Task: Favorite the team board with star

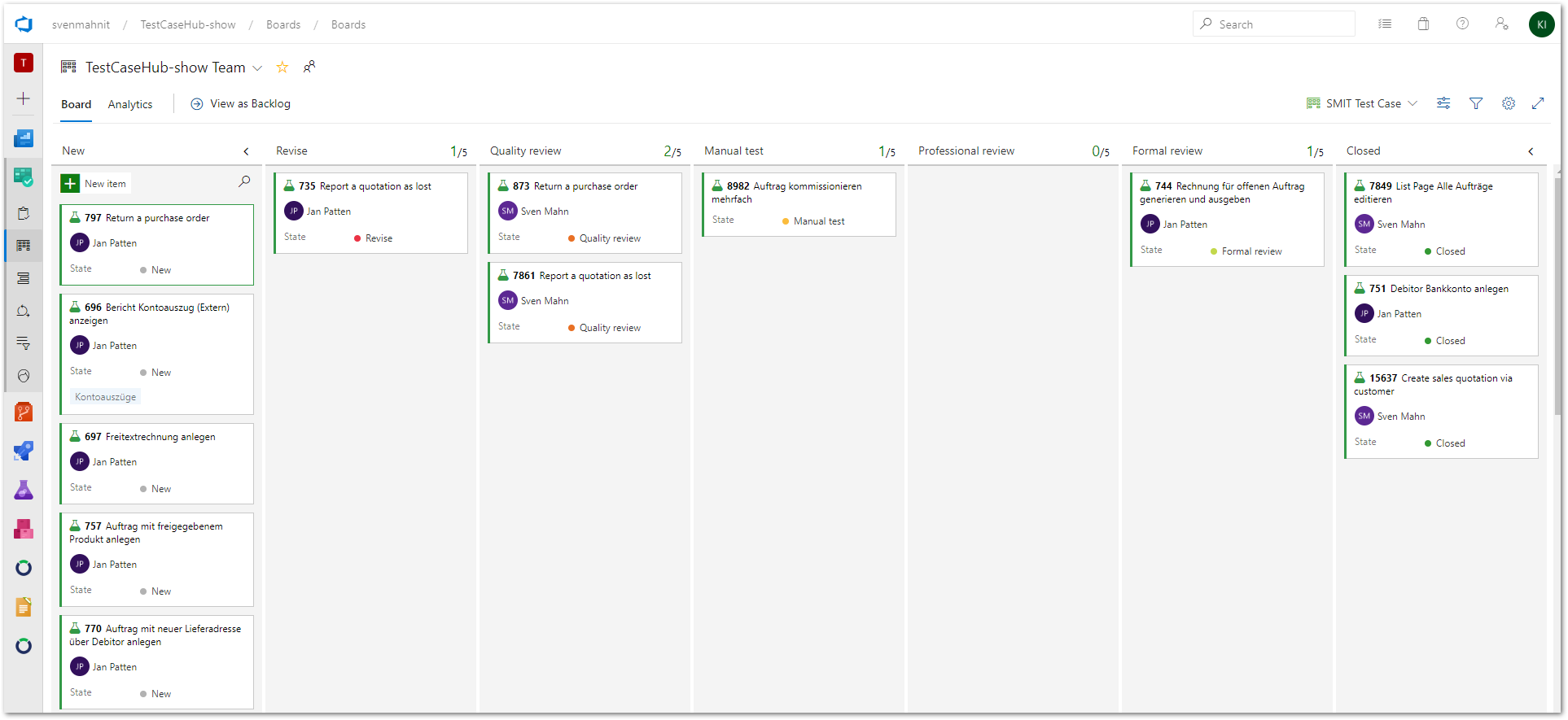Action: point(283,68)
